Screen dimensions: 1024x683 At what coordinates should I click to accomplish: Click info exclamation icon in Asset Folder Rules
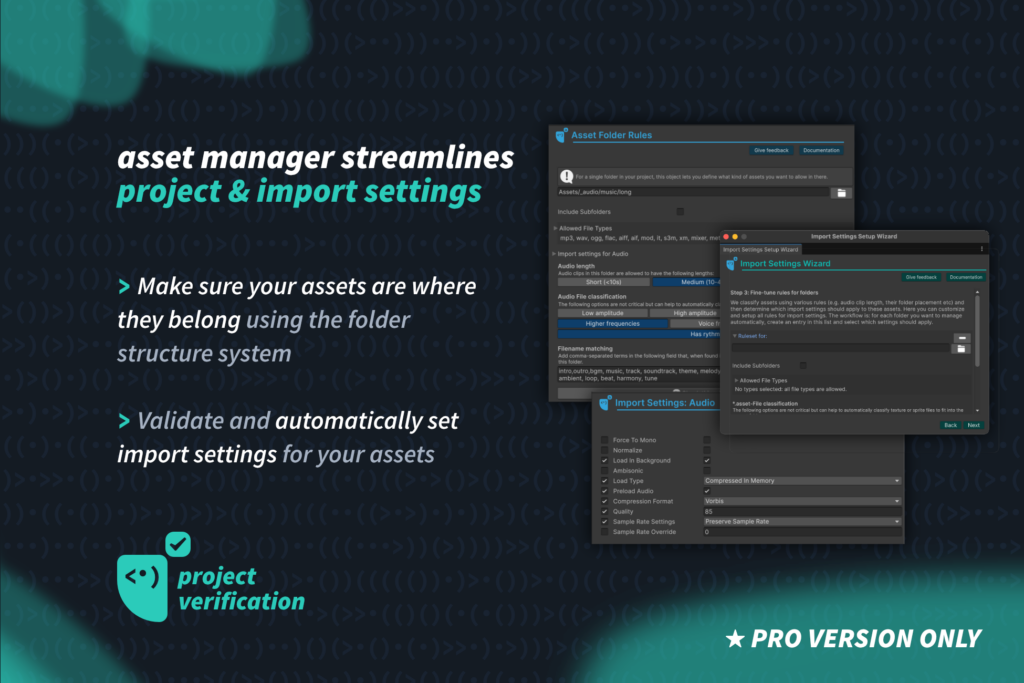566,176
